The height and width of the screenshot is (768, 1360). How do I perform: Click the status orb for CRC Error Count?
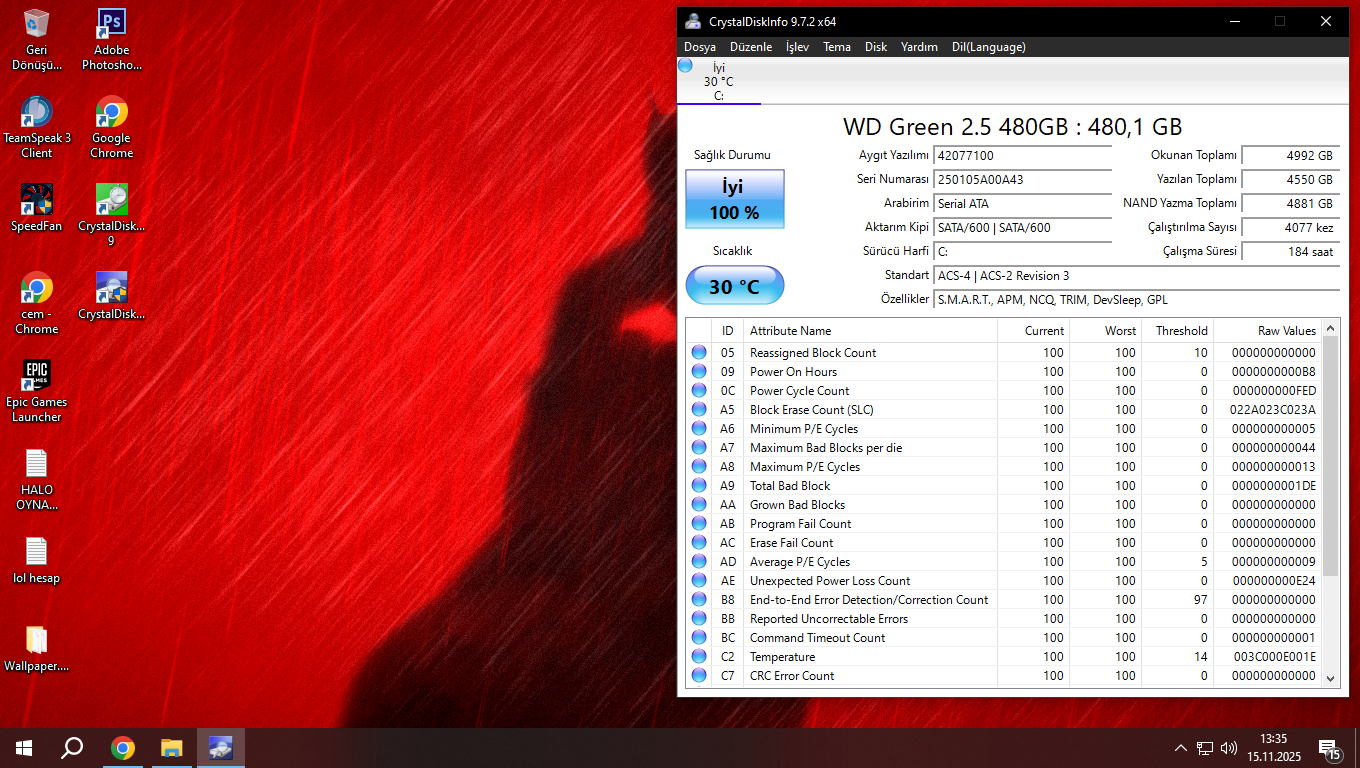698,675
